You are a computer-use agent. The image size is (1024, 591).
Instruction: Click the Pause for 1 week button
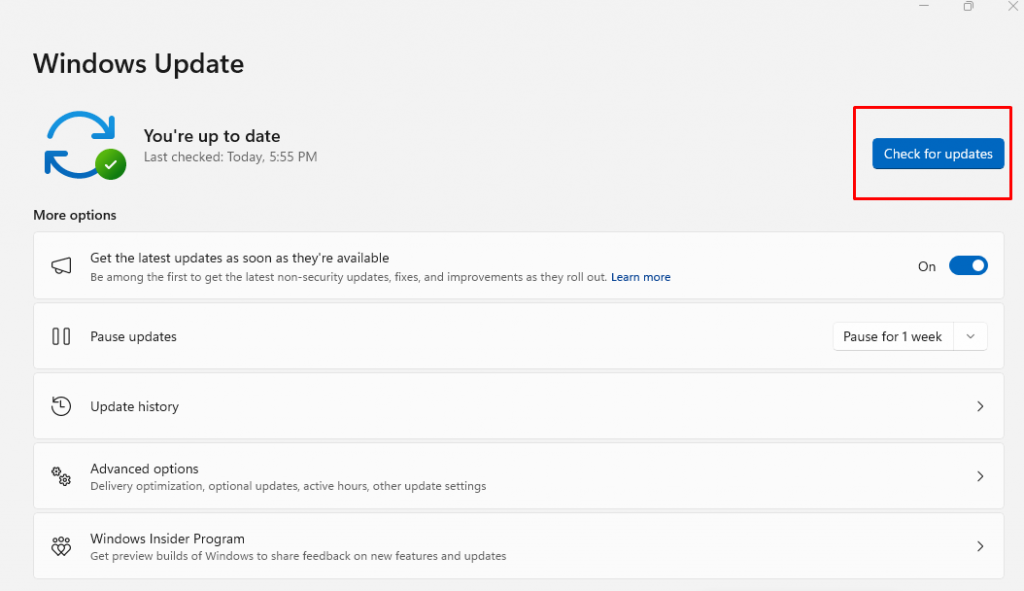pos(892,337)
